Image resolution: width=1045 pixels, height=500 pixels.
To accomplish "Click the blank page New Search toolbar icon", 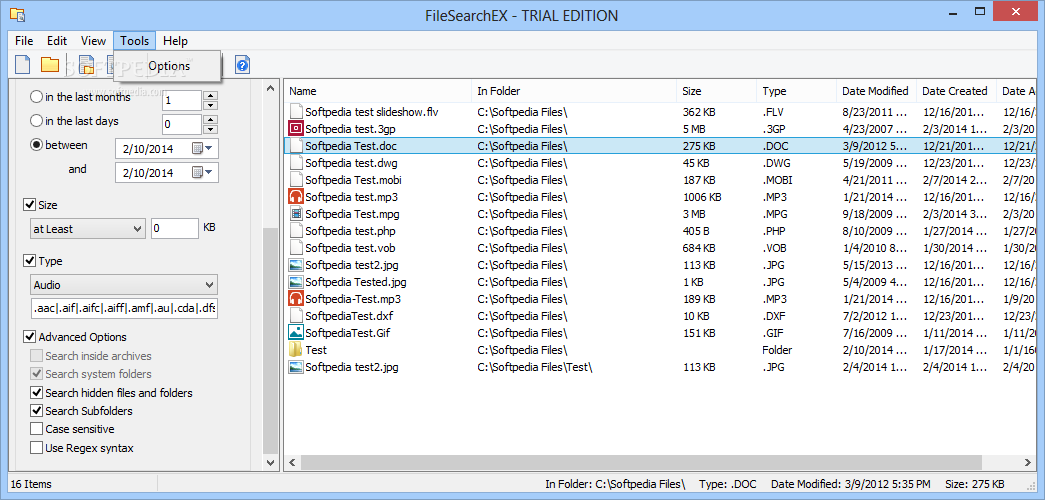I will (23, 65).
